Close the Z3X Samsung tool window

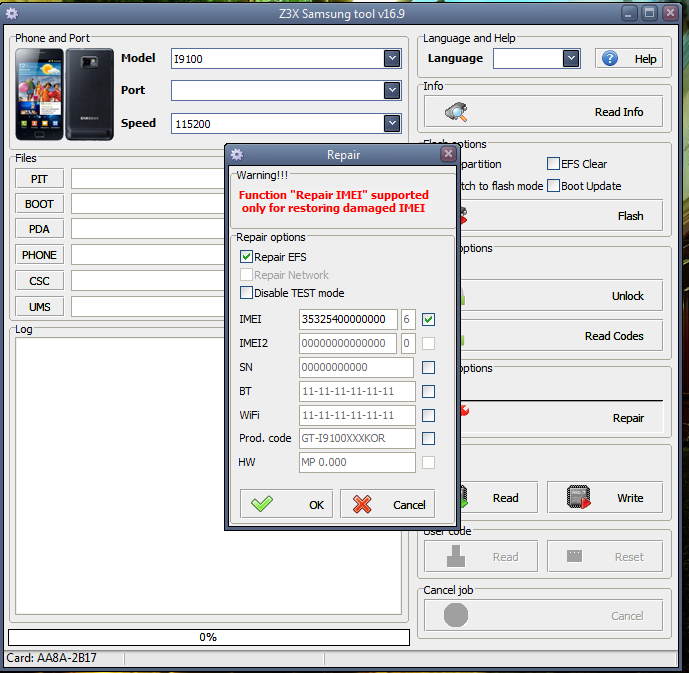[670, 13]
